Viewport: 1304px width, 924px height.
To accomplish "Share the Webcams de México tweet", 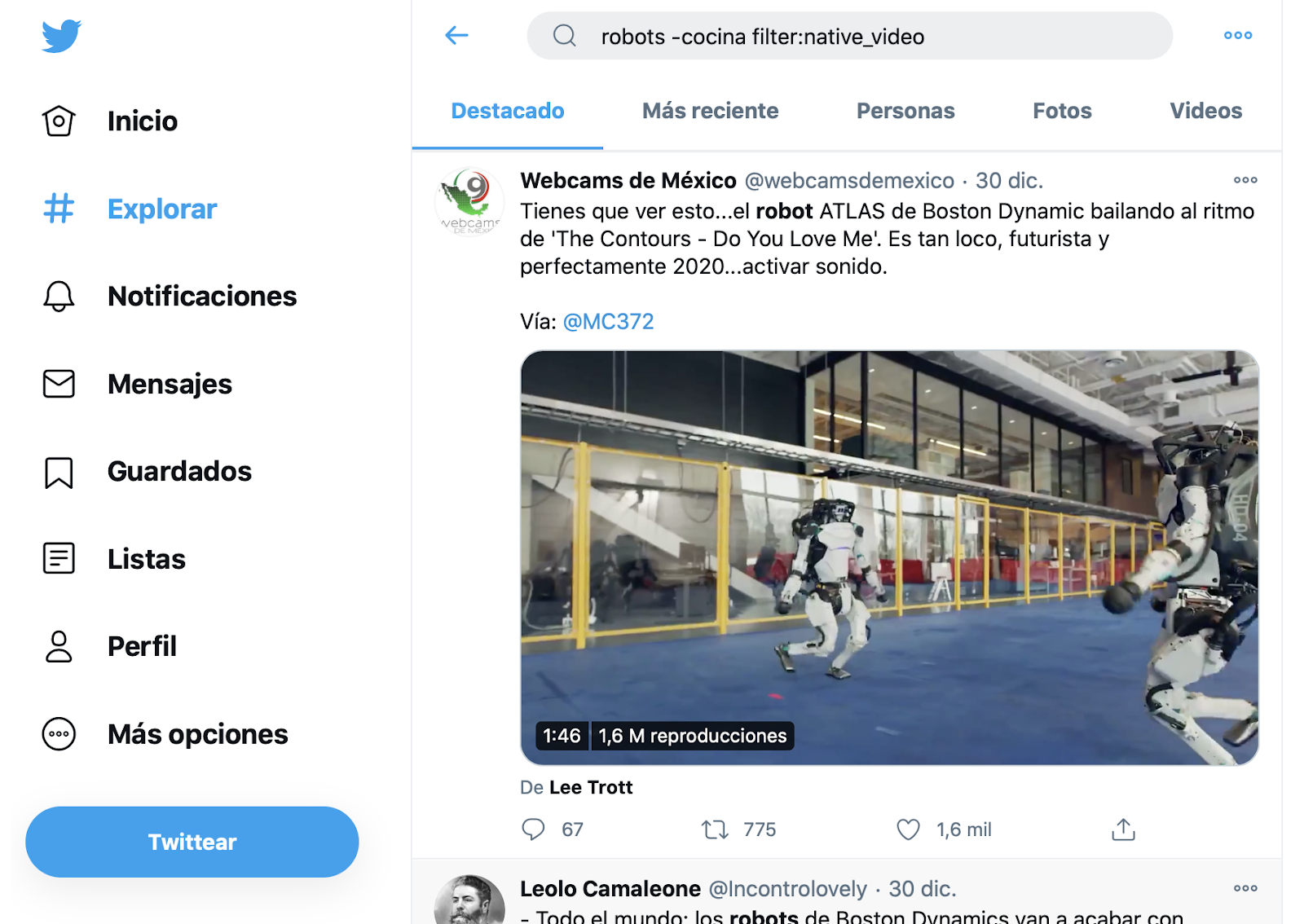I will 1123,829.
